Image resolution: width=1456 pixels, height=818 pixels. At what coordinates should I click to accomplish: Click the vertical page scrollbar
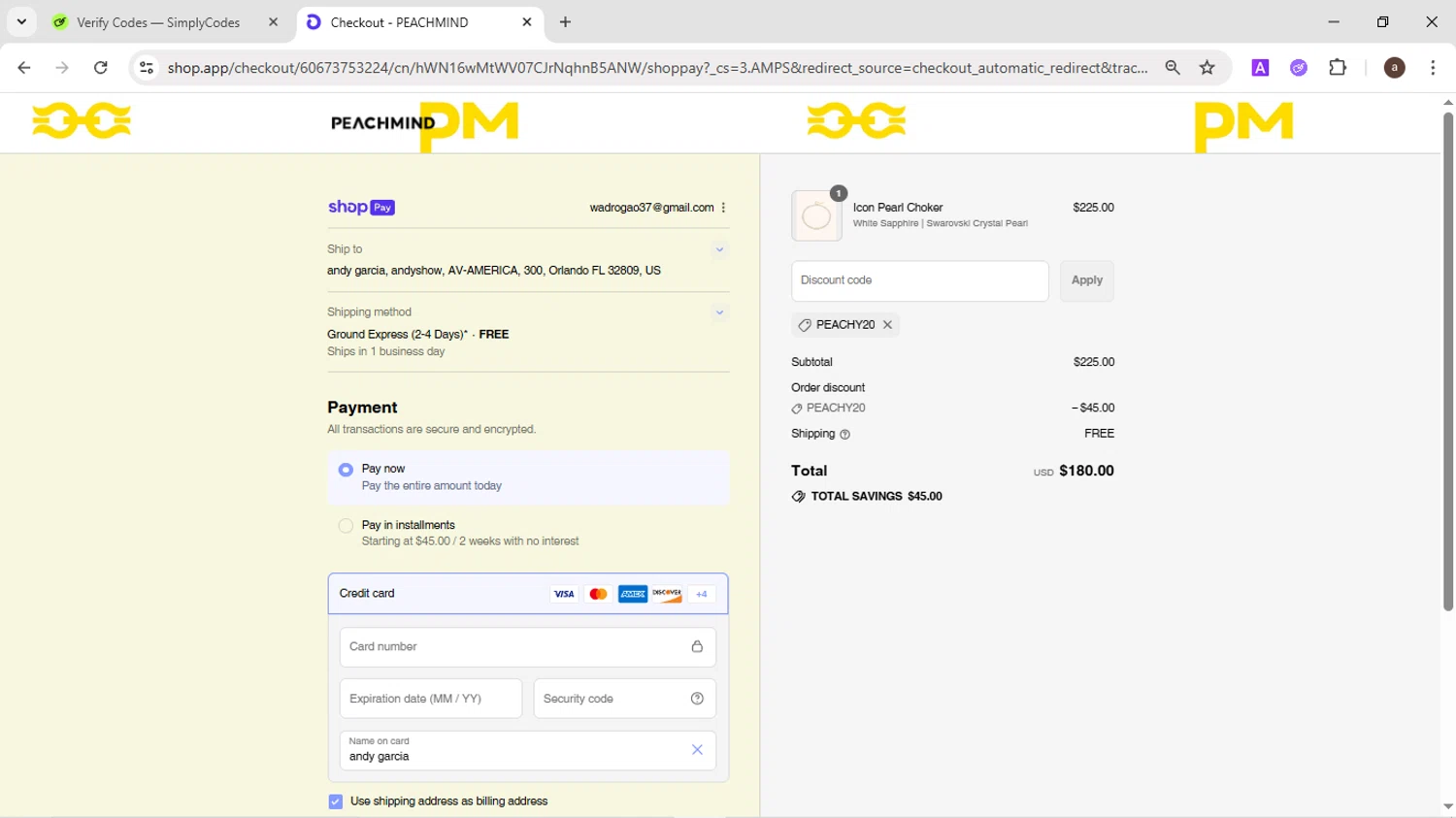1447,361
